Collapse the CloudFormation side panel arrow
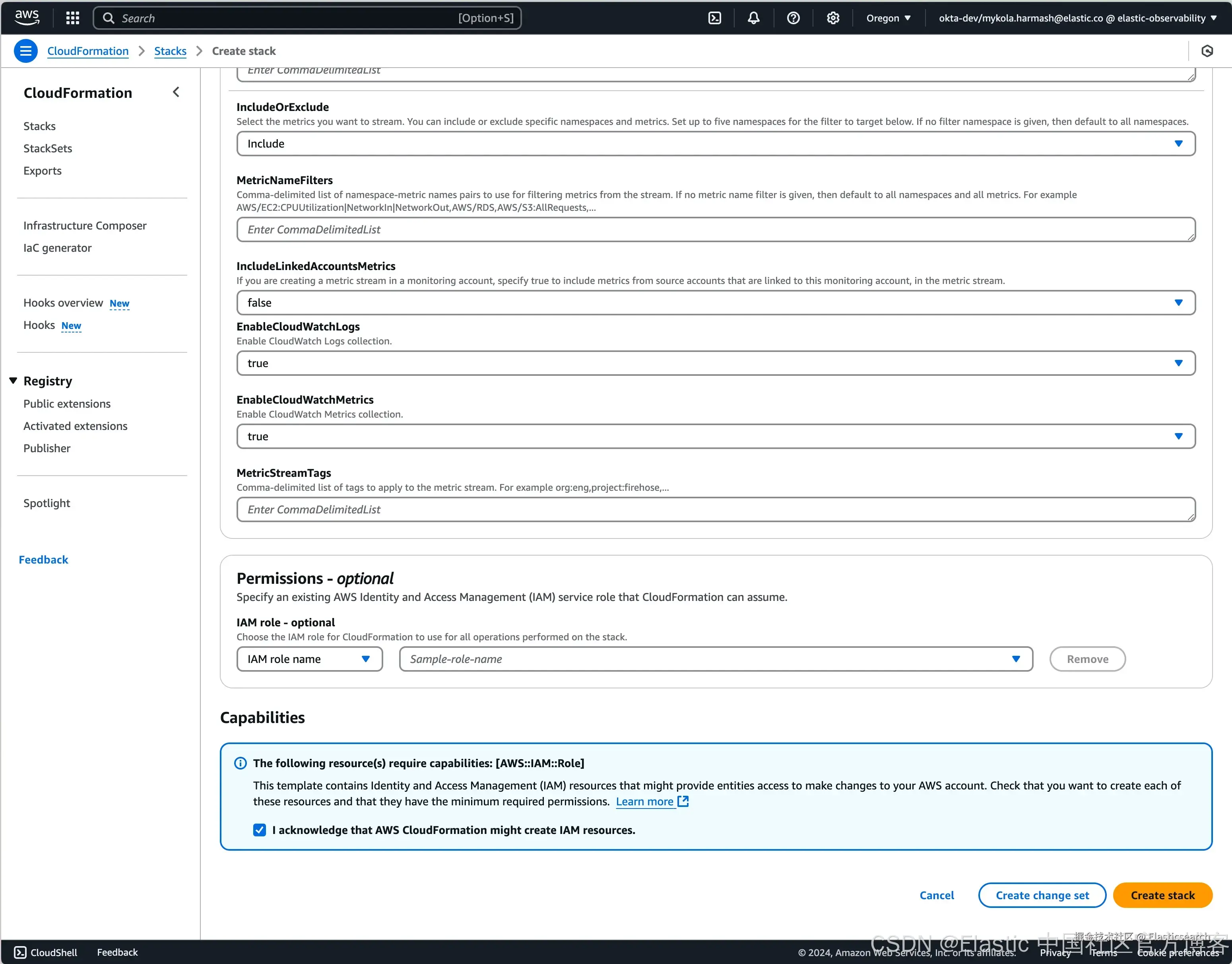Image resolution: width=1232 pixels, height=964 pixels. click(176, 92)
